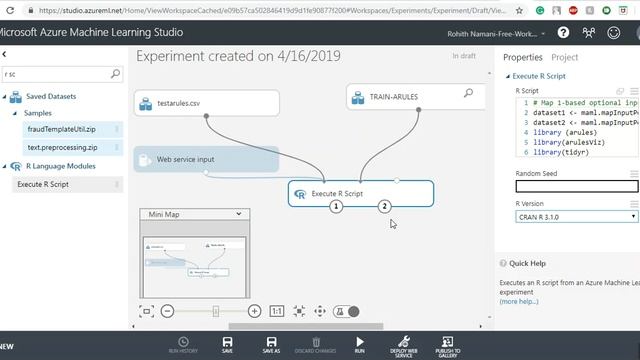This screenshot has width=640, height=360.
Task: Run the experiment
Action: click(360, 345)
